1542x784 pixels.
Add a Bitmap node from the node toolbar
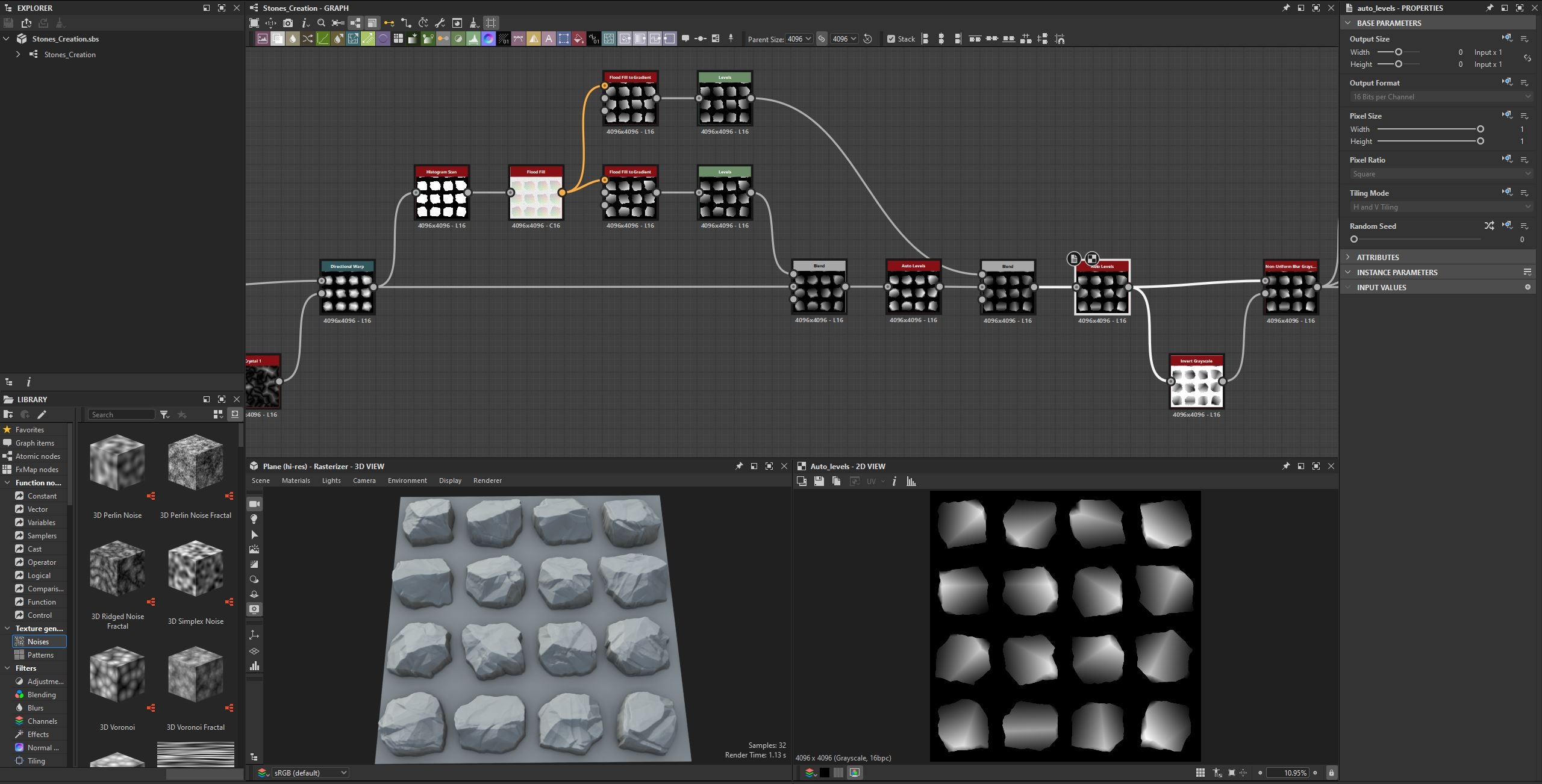[263, 39]
